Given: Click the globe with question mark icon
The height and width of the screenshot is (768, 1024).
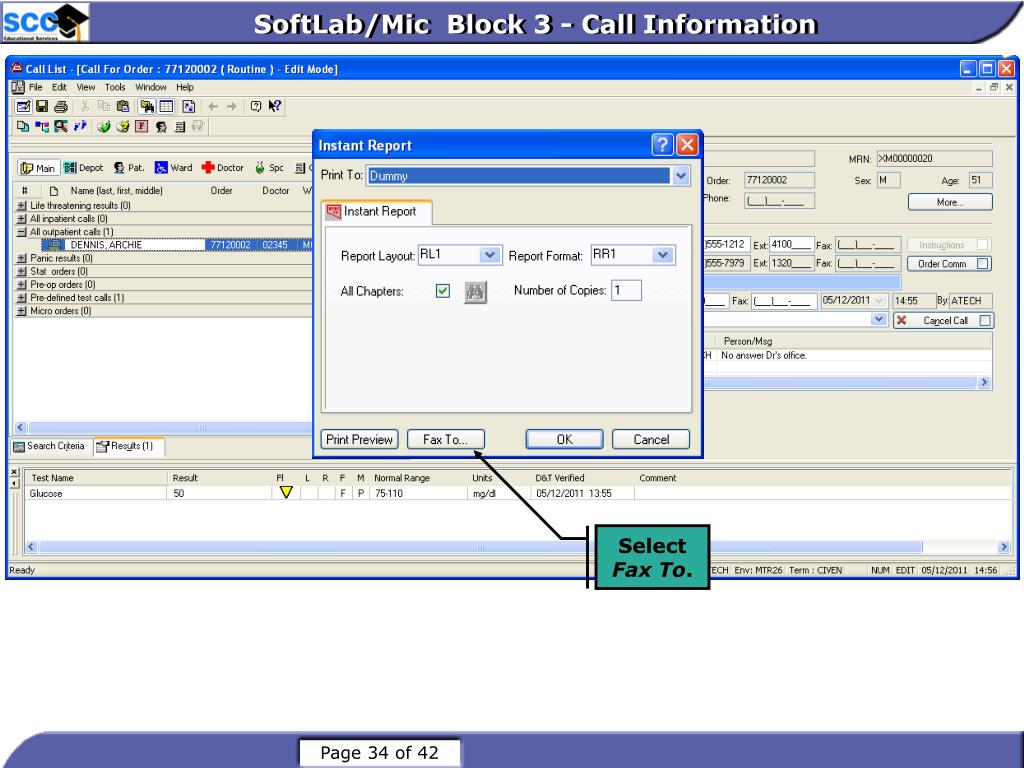Looking at the screenshot, I should 122,126.
